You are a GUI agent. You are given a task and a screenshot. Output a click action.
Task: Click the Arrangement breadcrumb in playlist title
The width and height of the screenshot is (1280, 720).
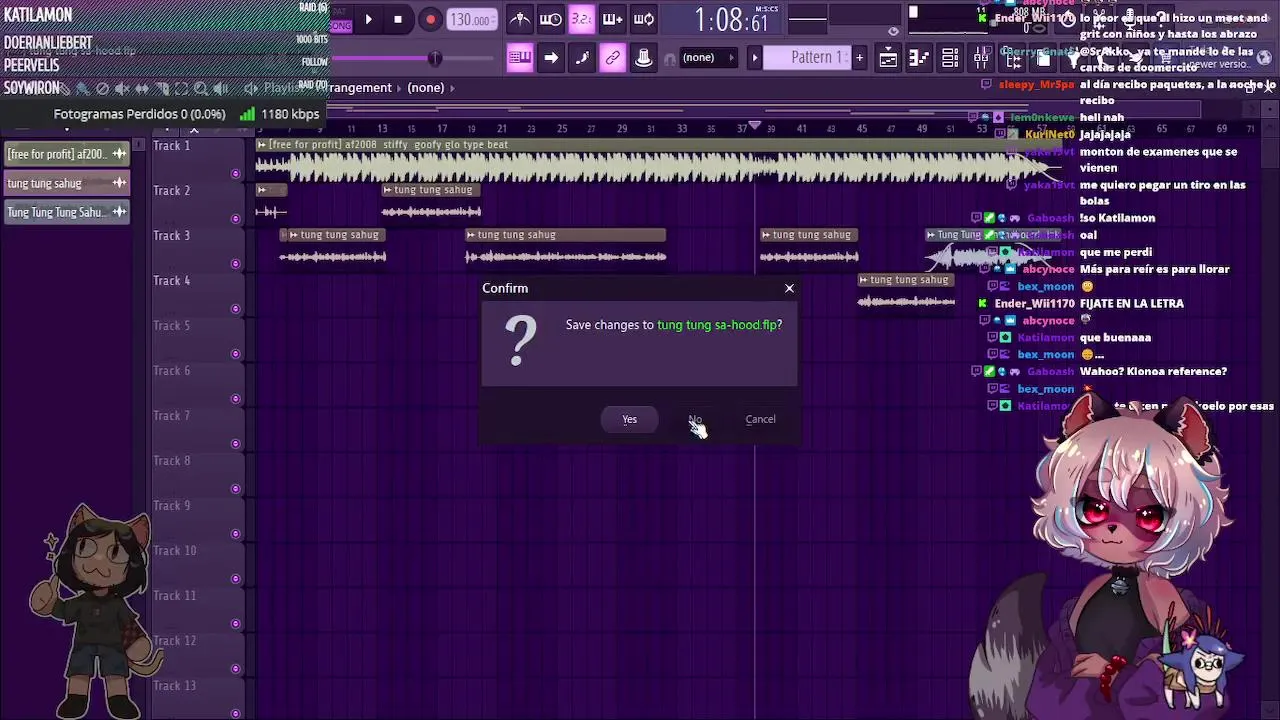[360, 88]
